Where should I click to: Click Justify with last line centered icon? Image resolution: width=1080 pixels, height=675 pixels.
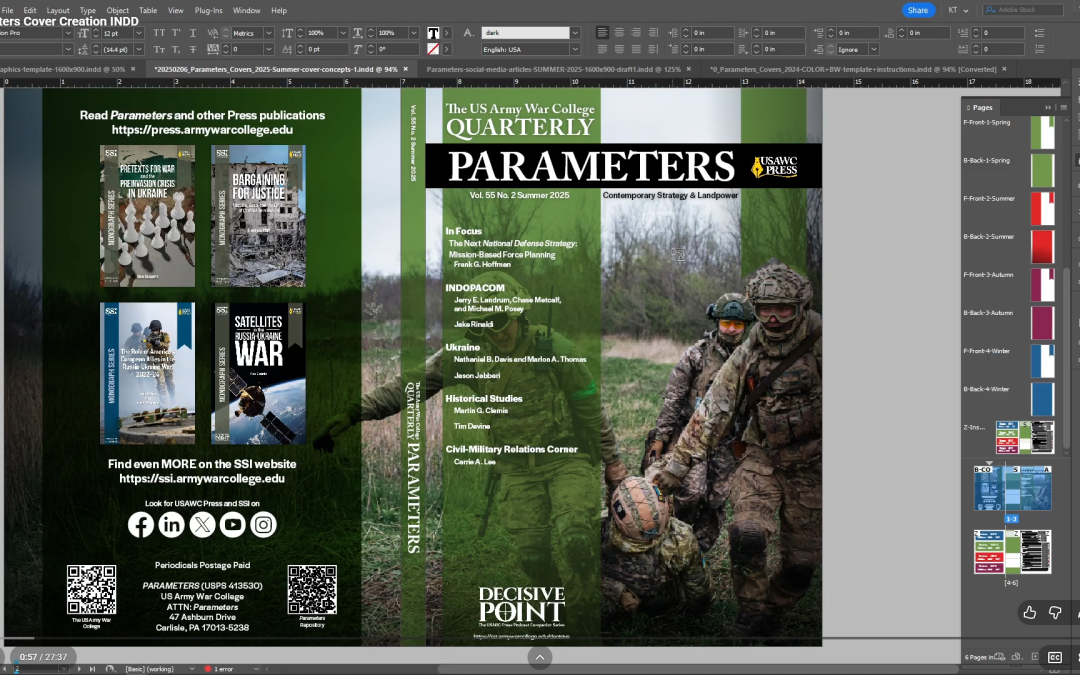[x=619, y=49]
